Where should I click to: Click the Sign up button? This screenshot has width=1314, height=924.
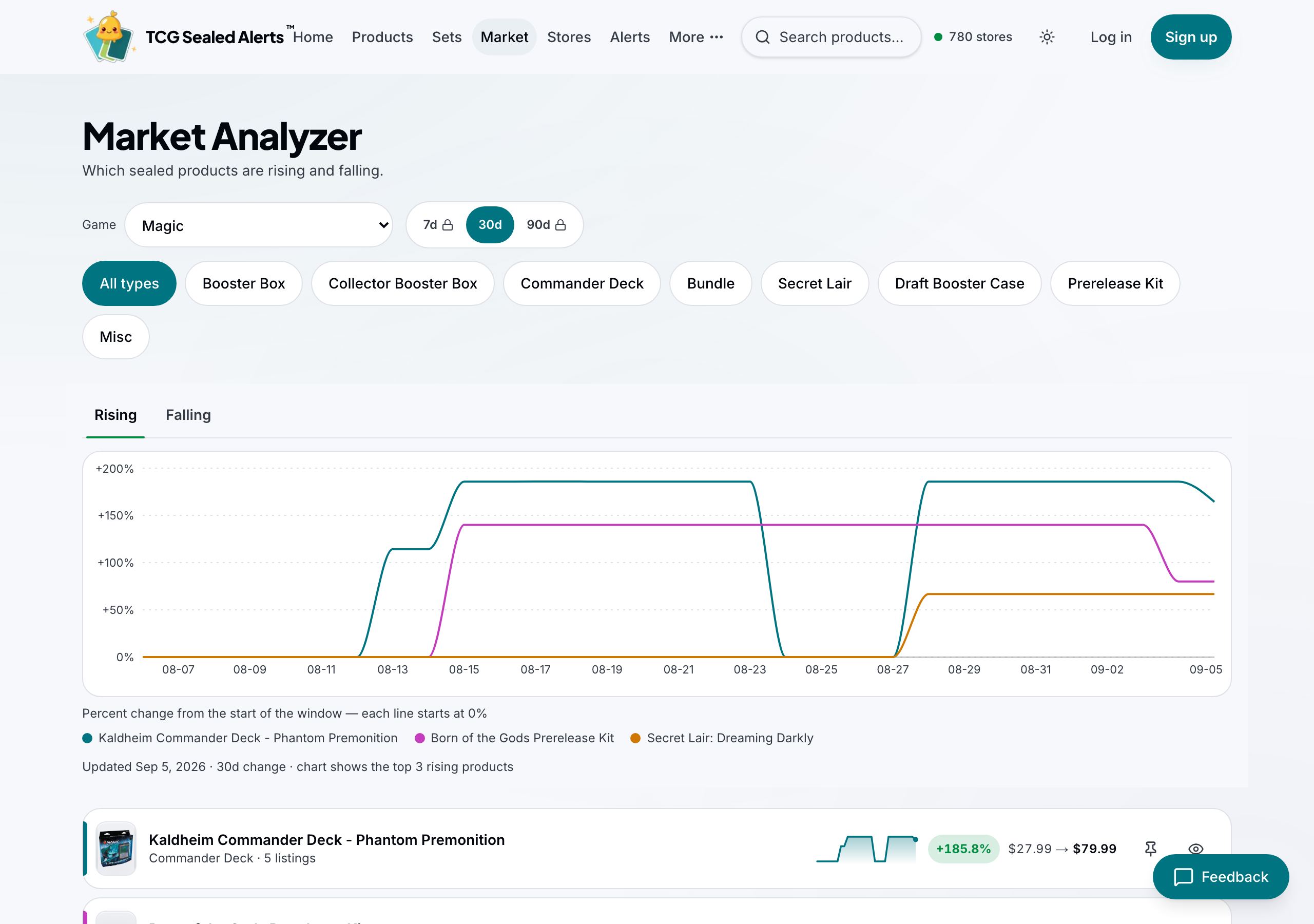click(1191, 37)
